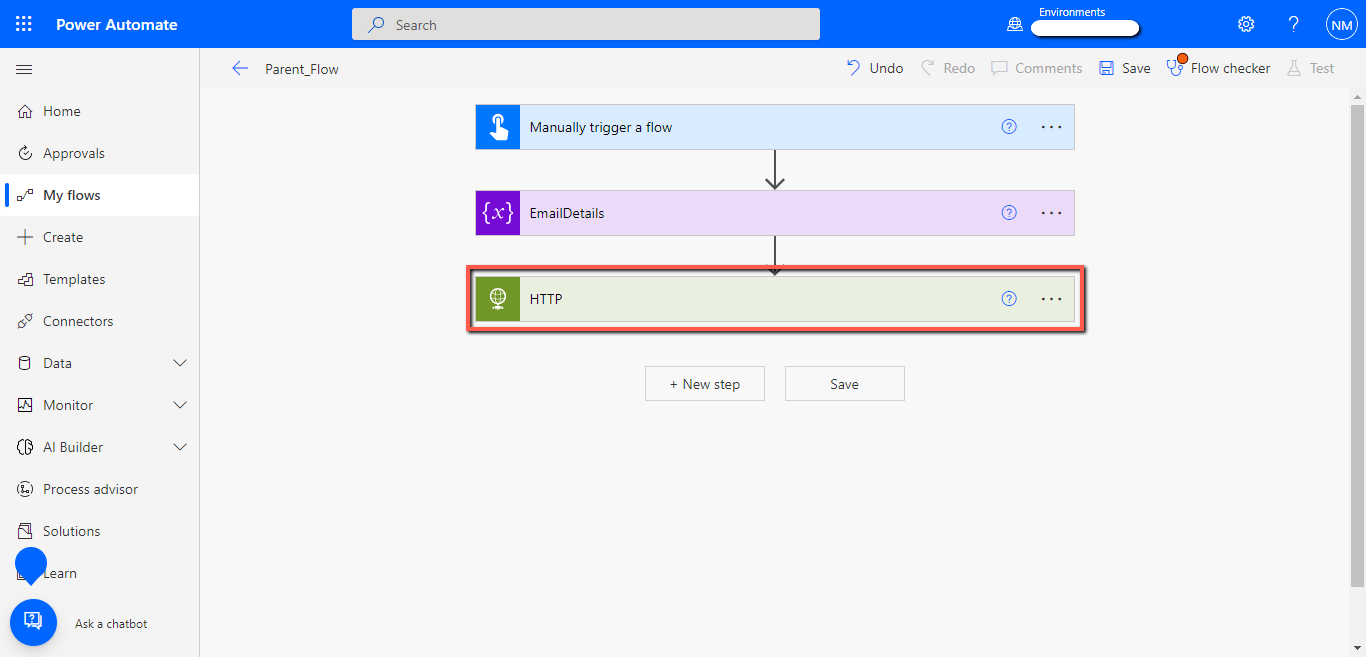Screen dimensions: 1366x657
Task: Click Undo in the toolbar
Action: point(874,68)
